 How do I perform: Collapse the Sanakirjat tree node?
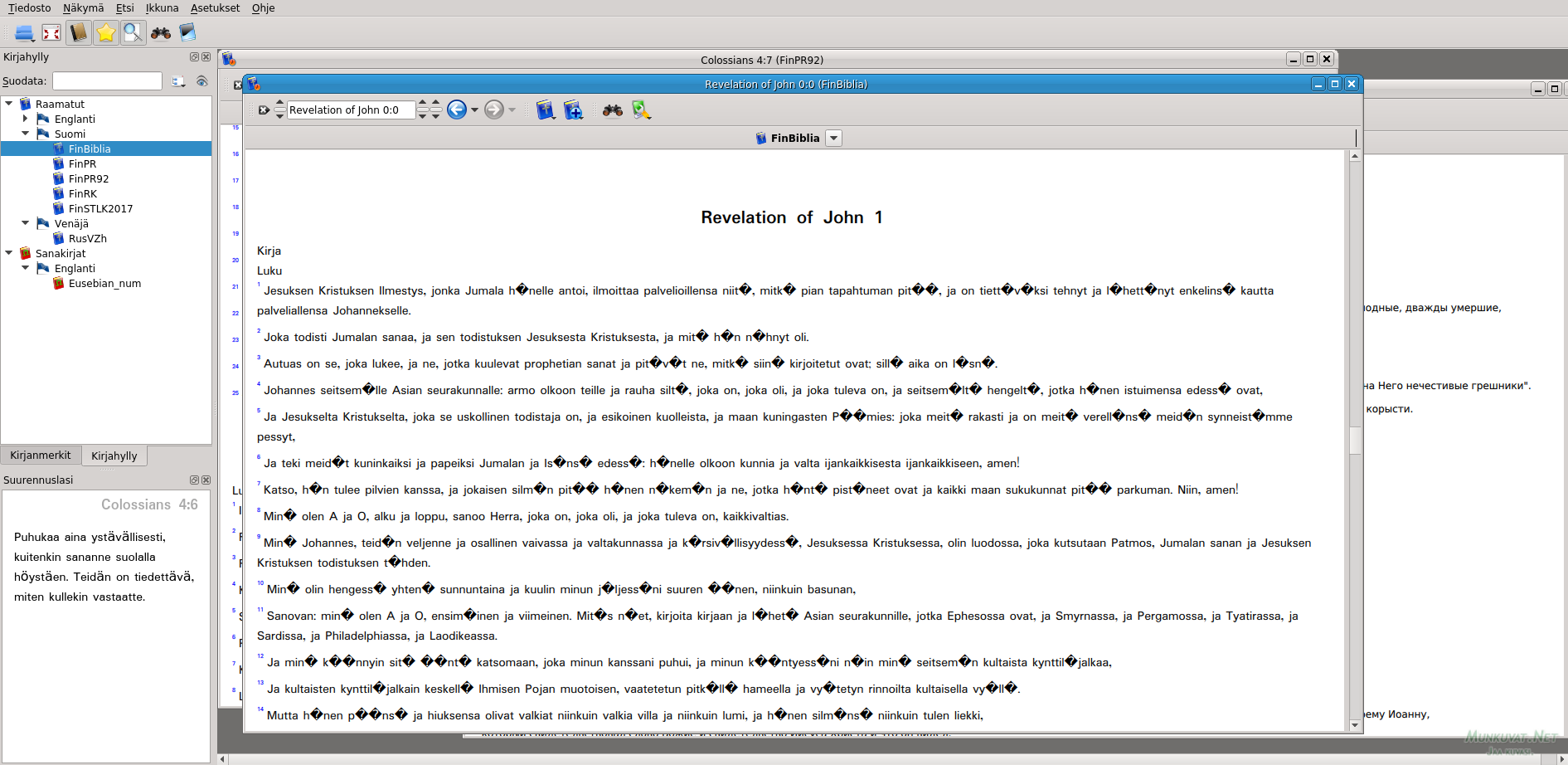point(9,253)
